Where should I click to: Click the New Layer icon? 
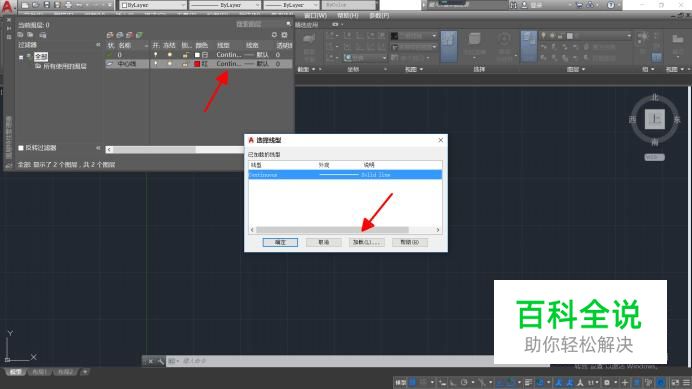click(110, 35)
